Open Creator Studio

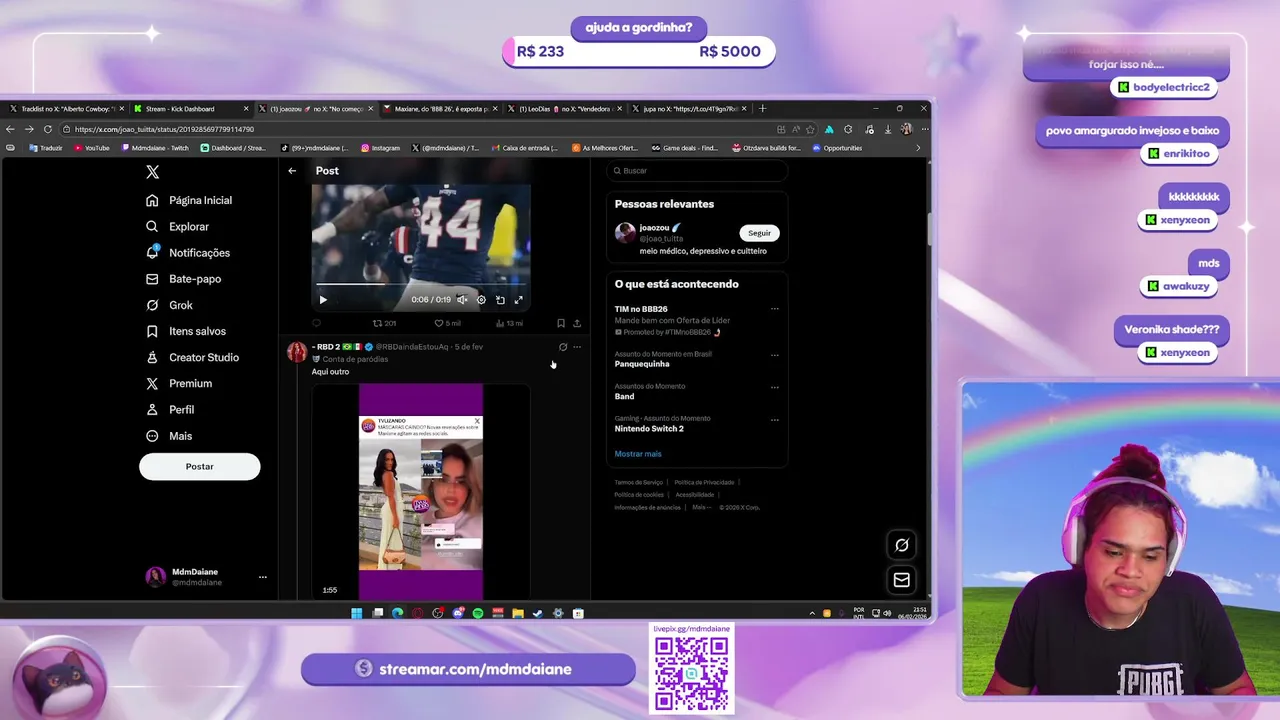(x=192, y=357)
